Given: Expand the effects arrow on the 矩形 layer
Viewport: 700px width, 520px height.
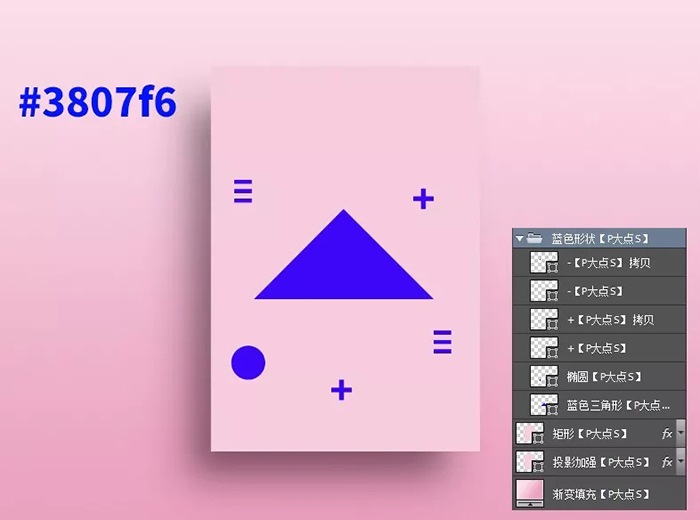Looking at the screenshot, I should pyautogui.click(x=681, y=433).
